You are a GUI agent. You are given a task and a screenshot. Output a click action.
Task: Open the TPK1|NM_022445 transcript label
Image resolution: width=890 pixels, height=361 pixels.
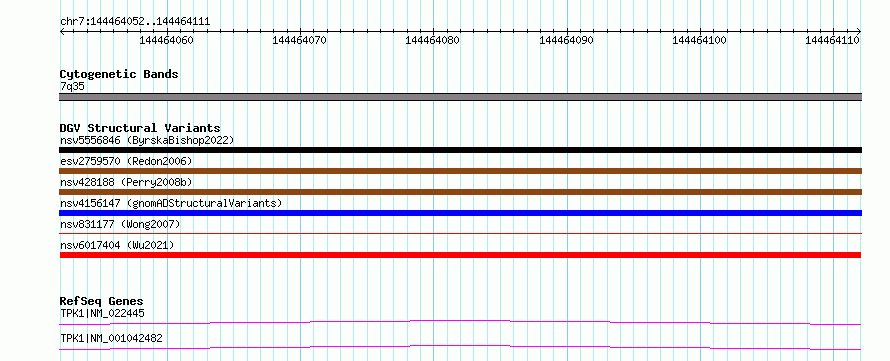pos(102,313)
